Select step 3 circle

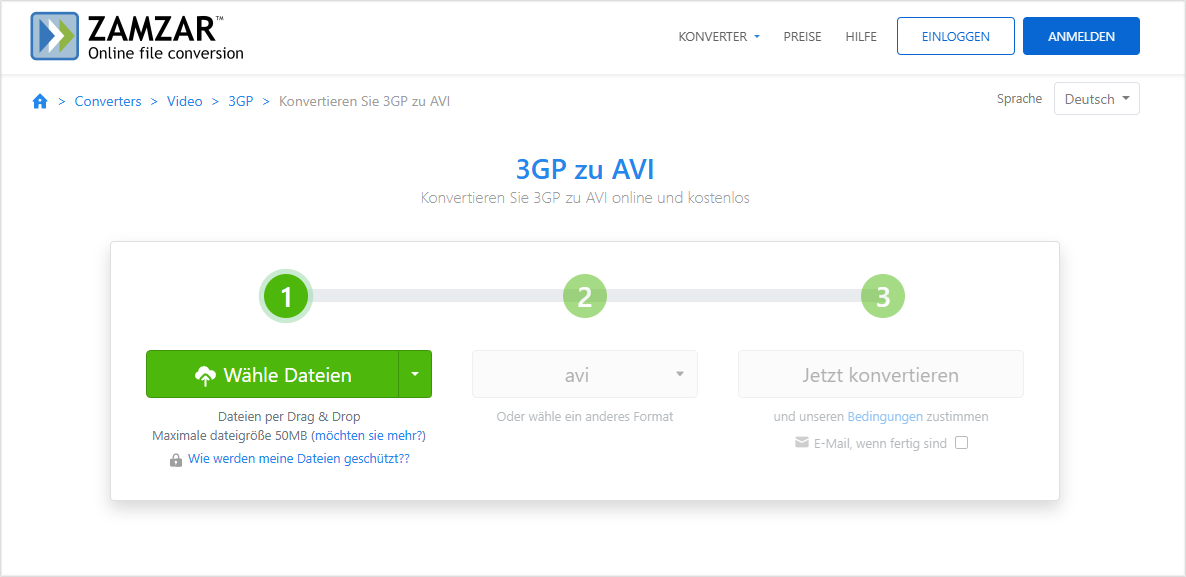pyautogui.click(x=883, y=297)
